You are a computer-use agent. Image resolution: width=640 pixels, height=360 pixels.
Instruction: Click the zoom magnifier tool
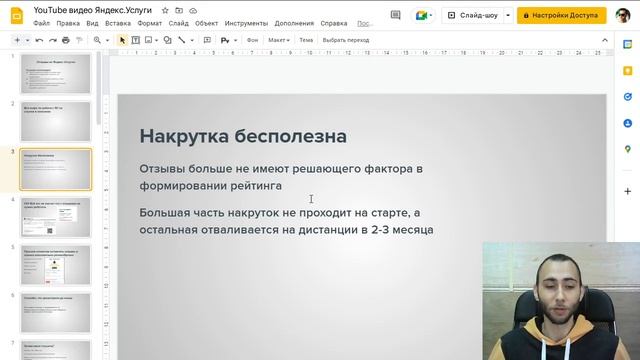coord(97,40)
